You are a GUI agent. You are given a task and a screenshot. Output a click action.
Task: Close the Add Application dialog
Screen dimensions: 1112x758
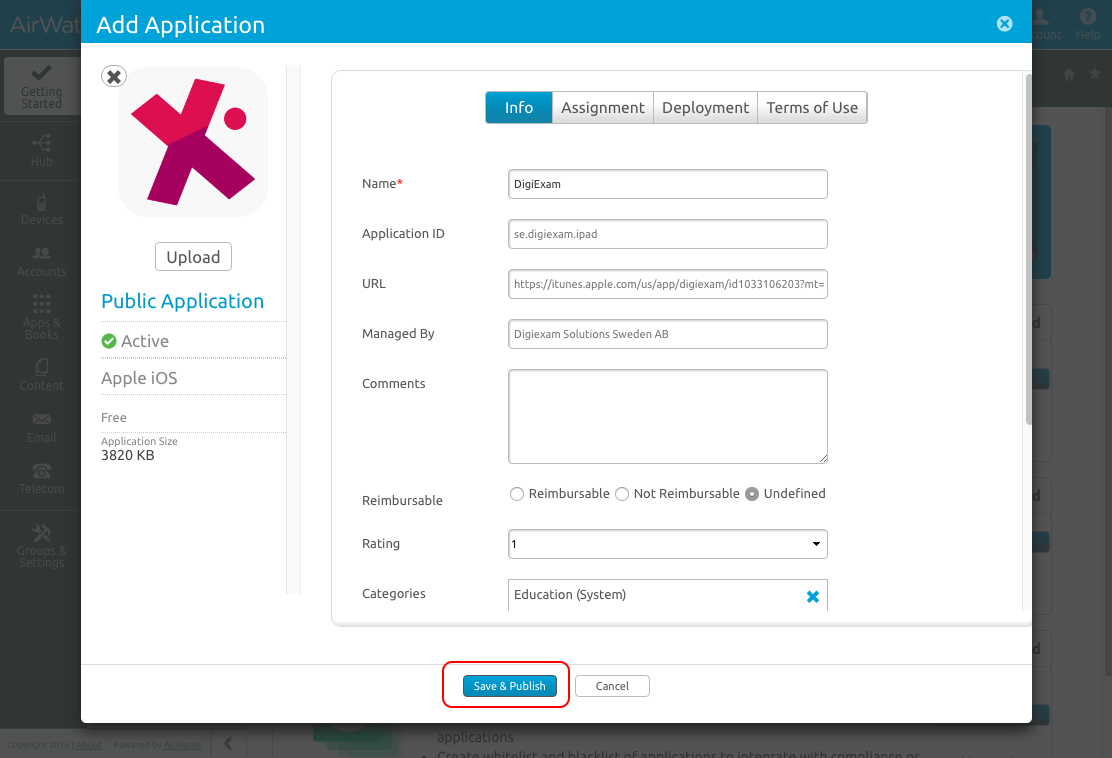pyautogui.click(x=1004, y=24)
